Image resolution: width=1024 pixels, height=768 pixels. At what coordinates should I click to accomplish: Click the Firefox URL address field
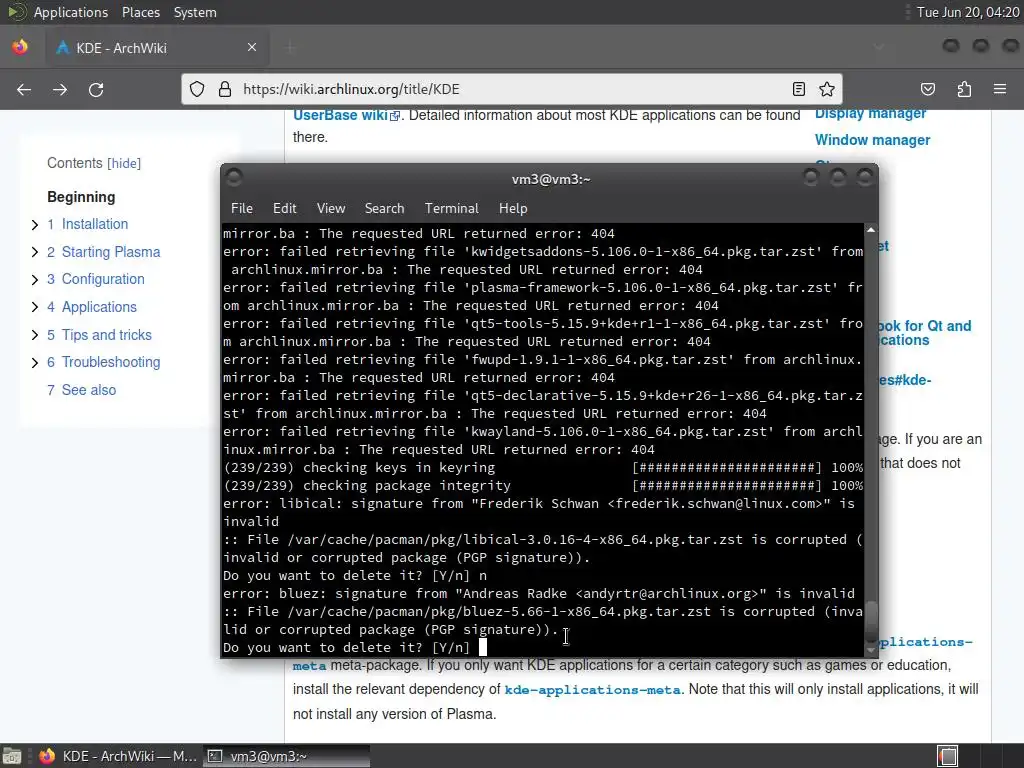[x=513, y=89]
